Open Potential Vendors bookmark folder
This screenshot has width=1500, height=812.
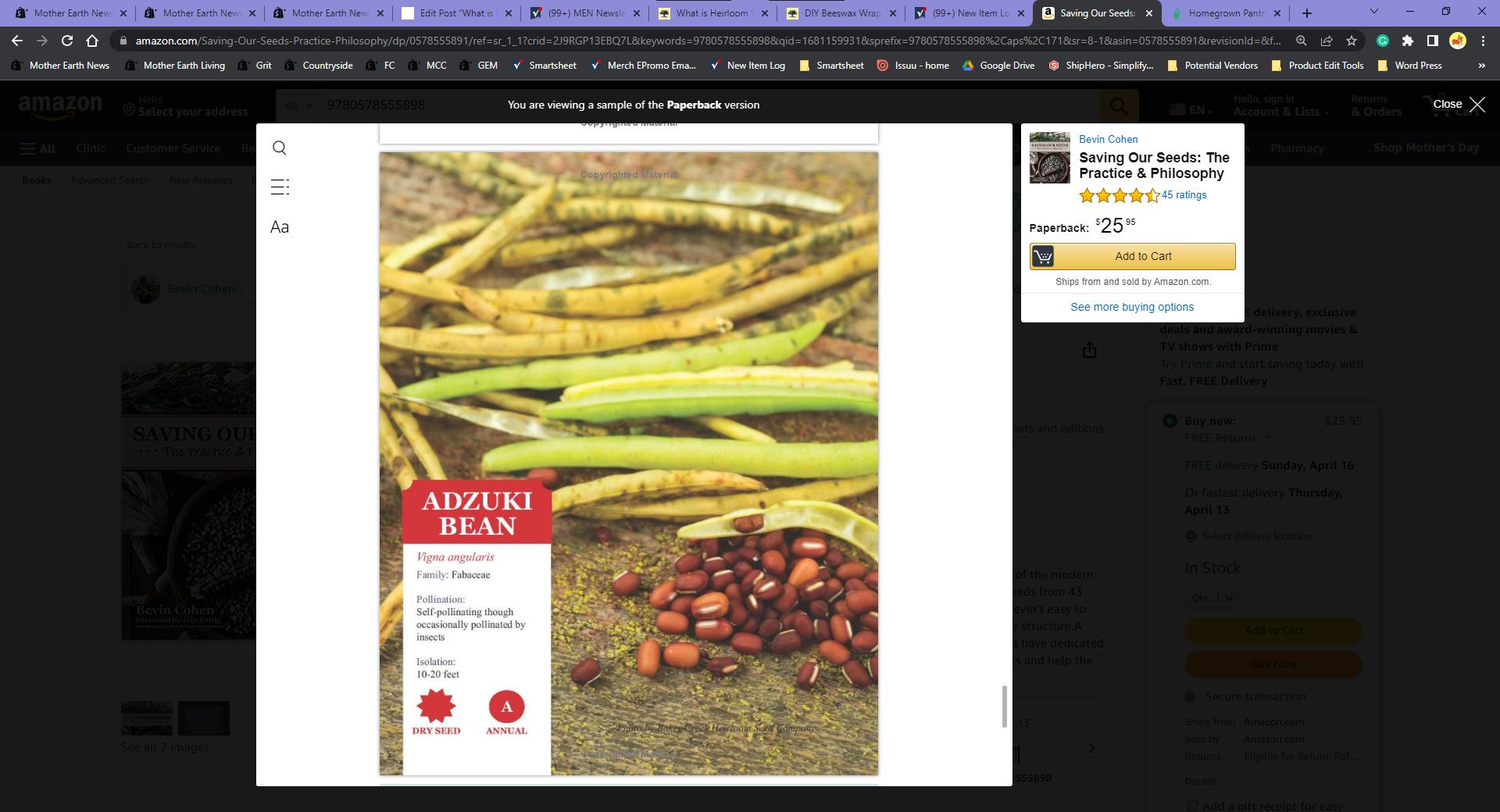pyautogui.click(x=1212, y=66)
